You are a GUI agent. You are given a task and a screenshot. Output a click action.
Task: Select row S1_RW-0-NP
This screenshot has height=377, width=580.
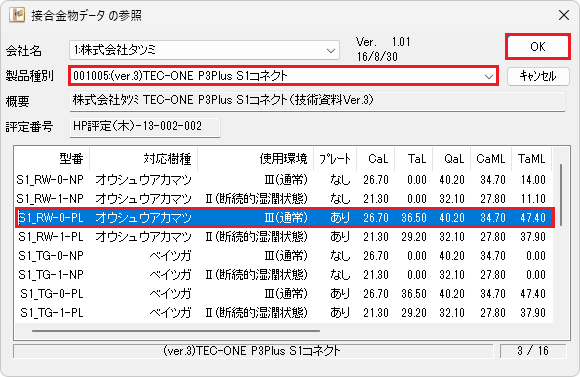click(284, 180)
